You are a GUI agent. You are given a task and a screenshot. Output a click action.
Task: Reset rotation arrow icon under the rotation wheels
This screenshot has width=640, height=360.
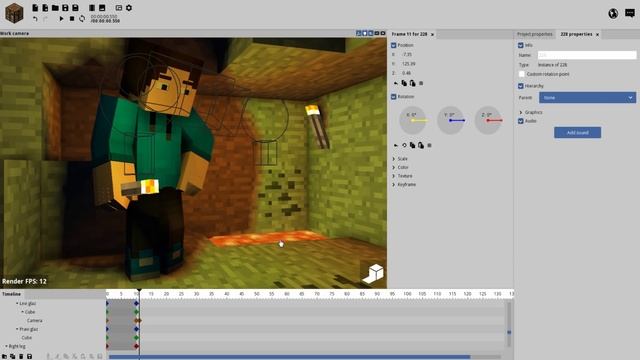pyautogui.click(x=396, y=145)
